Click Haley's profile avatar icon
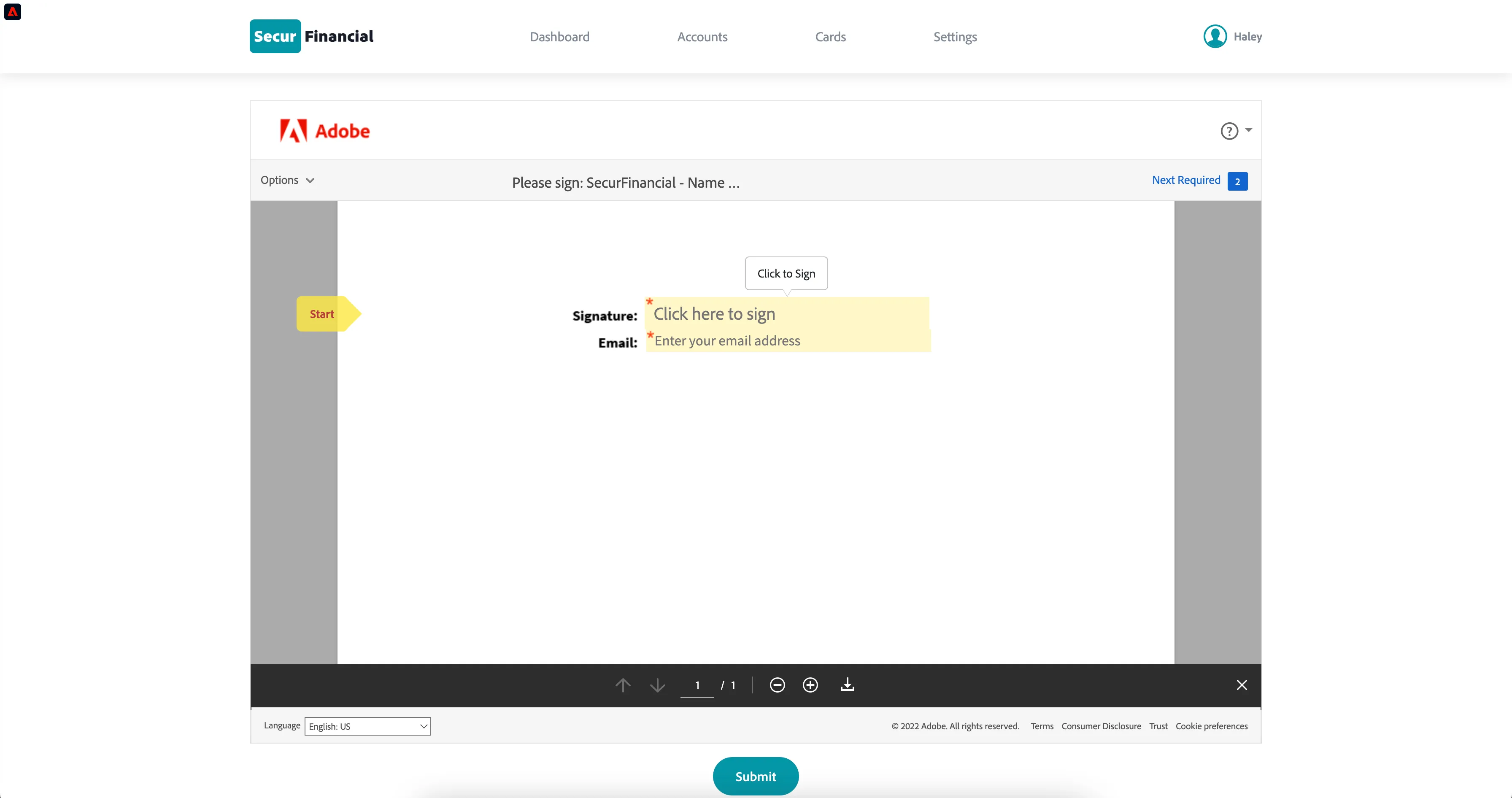Viewport: 1512px width, 798px height. (1215, 36)
